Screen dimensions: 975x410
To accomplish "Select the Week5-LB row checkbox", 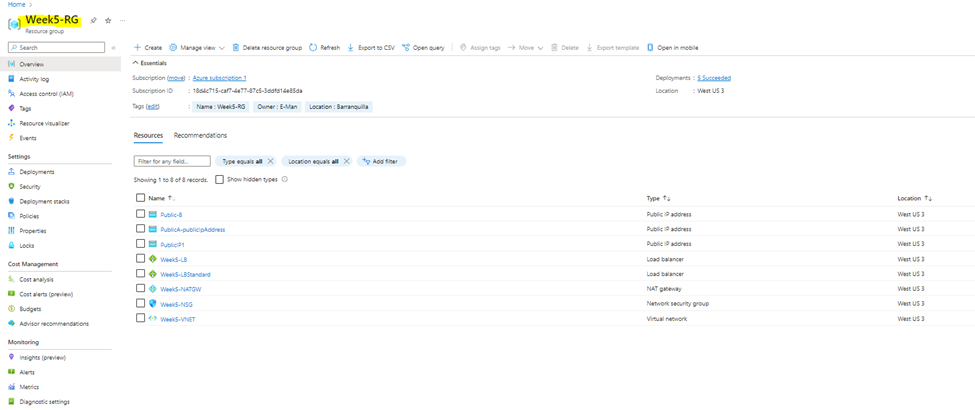I will 140,259.
